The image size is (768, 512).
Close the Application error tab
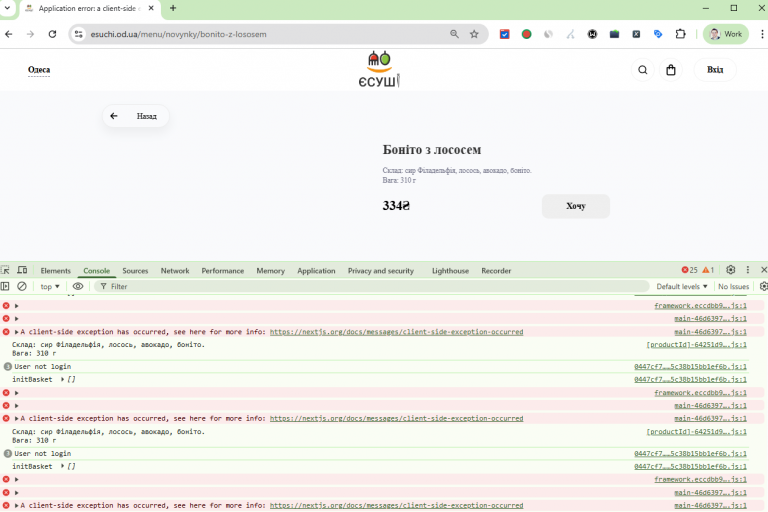point(151,8)
